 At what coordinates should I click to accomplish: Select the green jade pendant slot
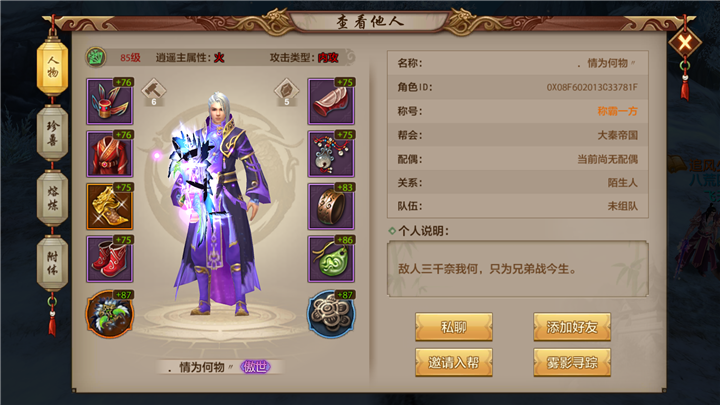tap(331, 259)
